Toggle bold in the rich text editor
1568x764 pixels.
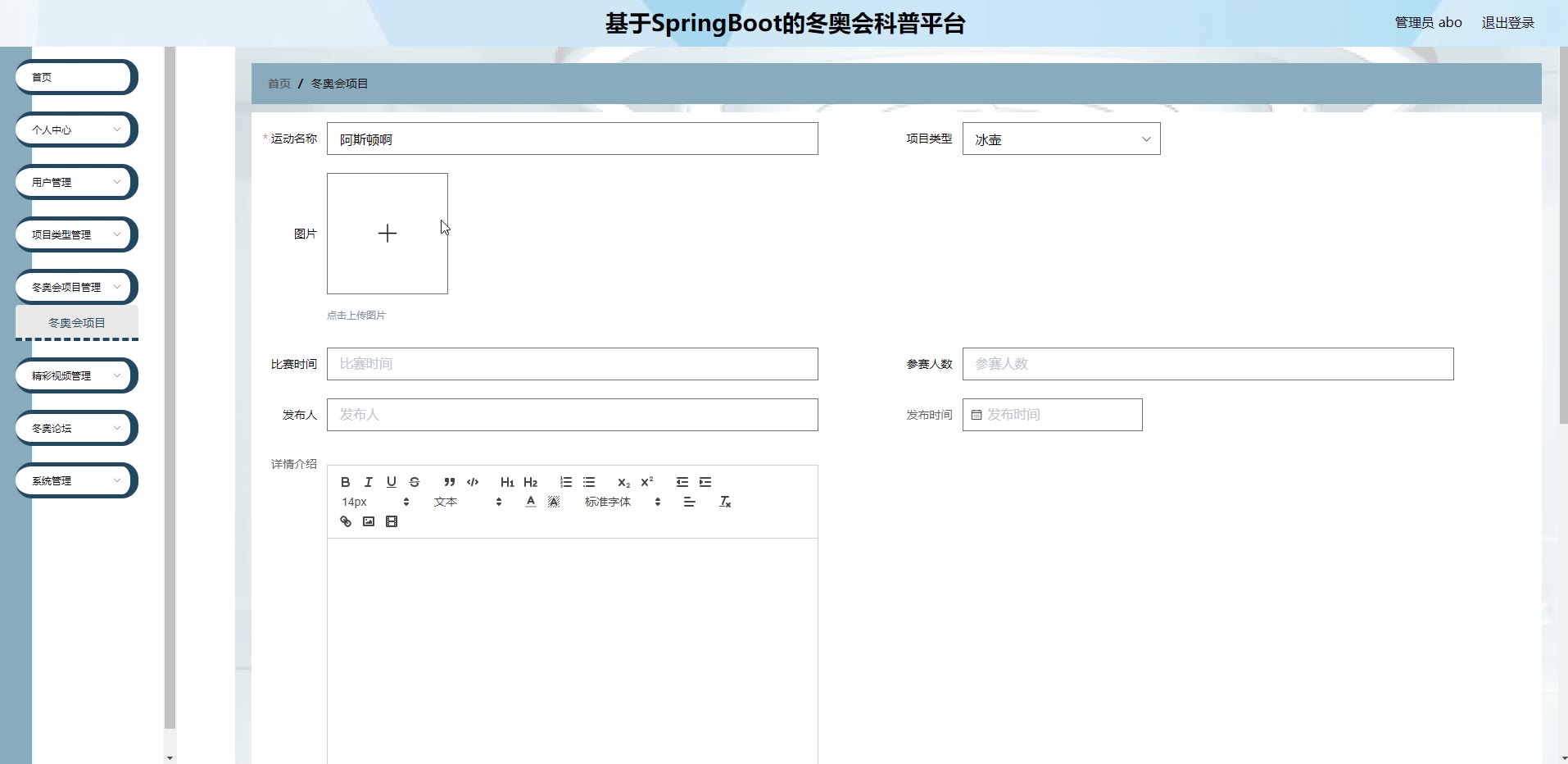point(346,482)
